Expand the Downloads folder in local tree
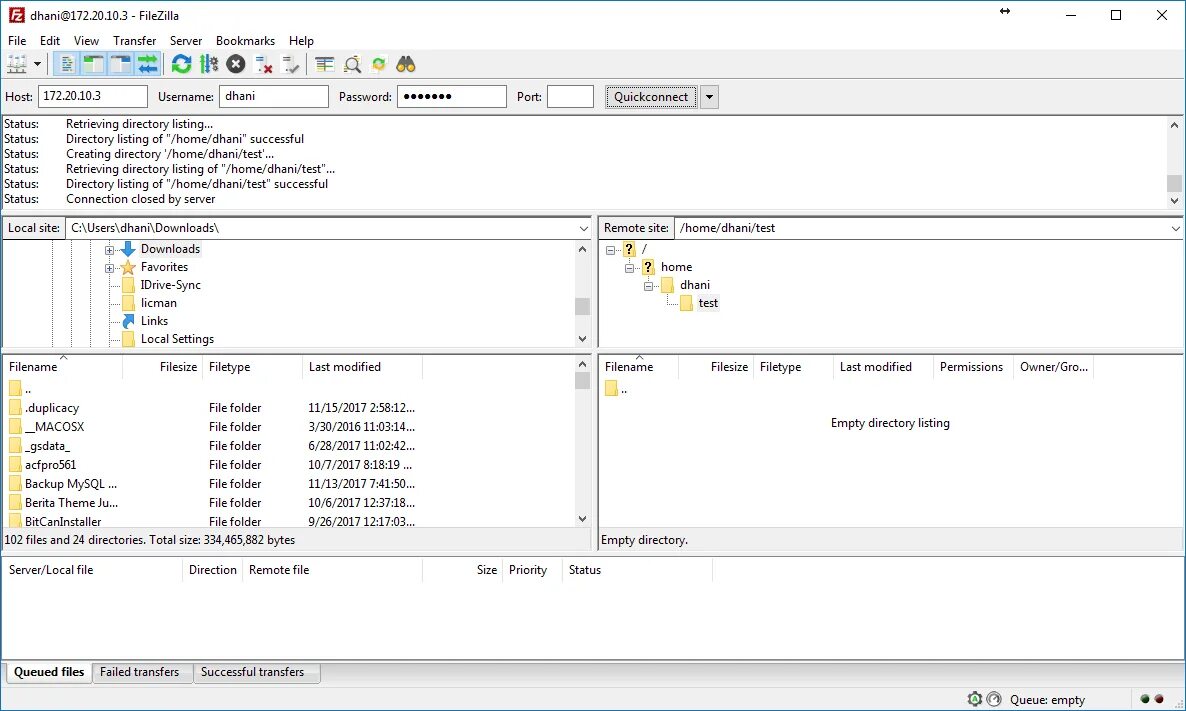 point(109,250)
